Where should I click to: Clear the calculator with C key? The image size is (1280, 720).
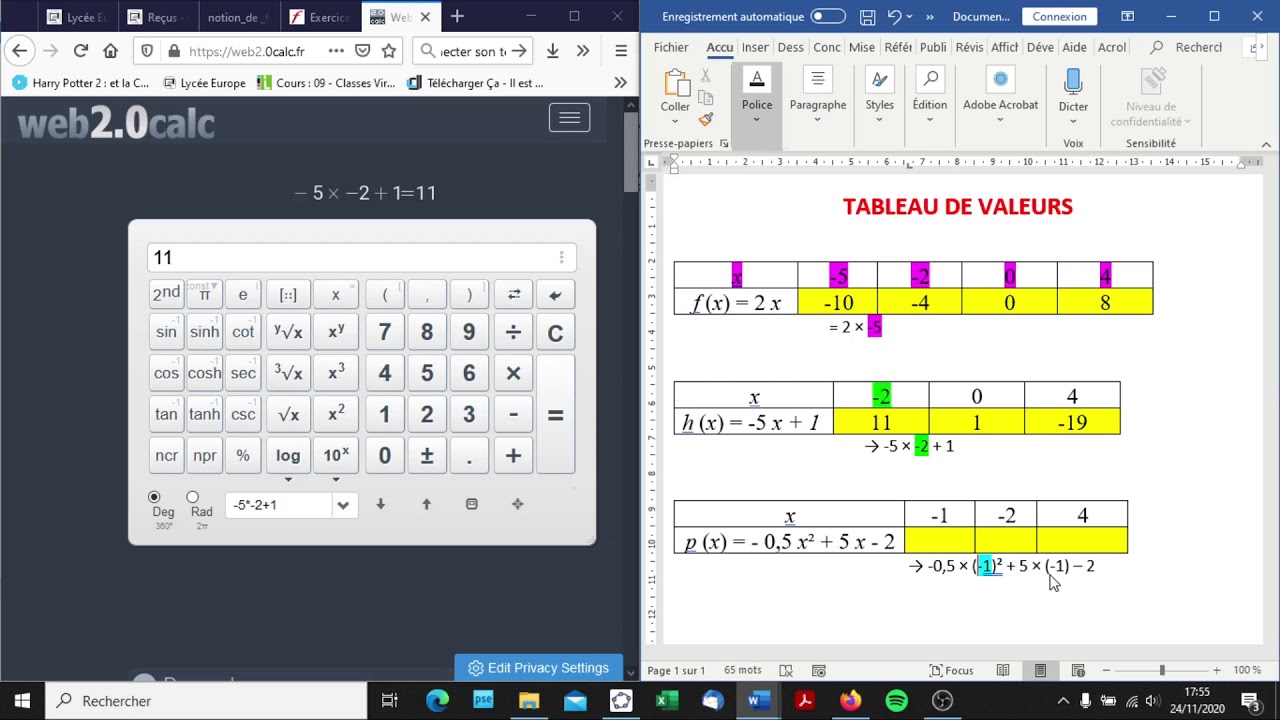[x=555, y=333]
